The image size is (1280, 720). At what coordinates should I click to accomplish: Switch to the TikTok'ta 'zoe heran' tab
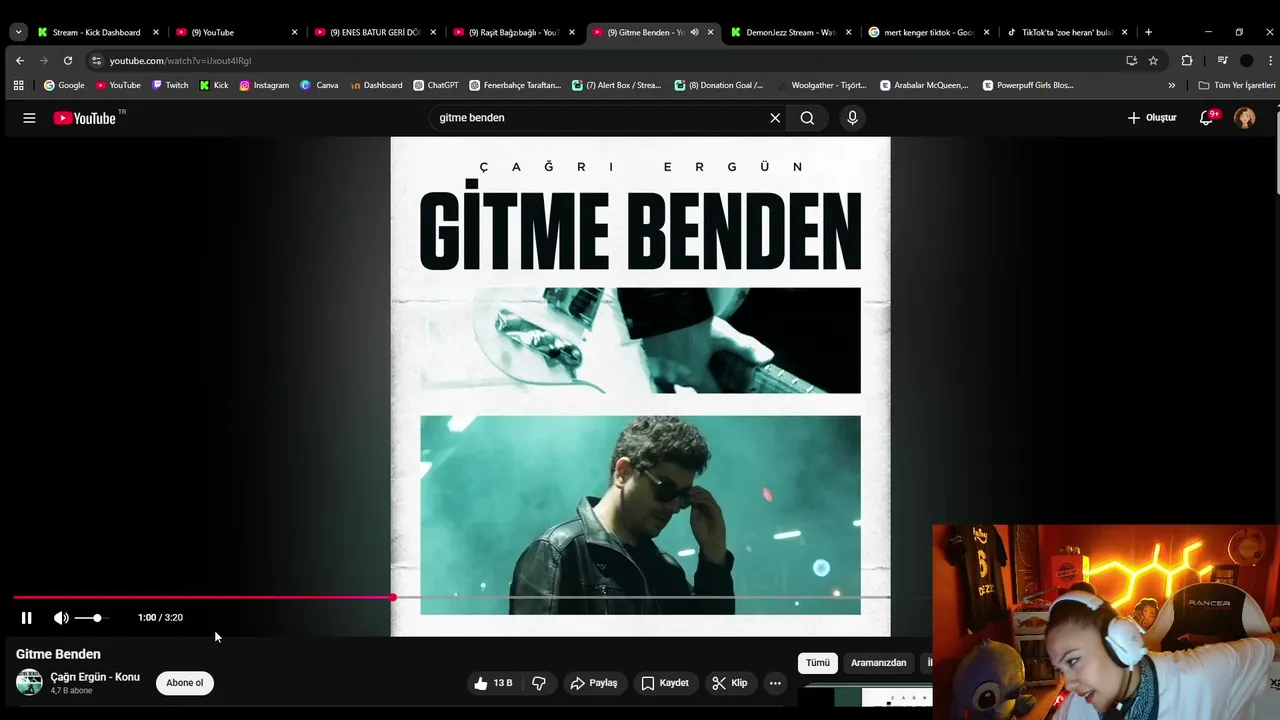(x=1066, y=32)
